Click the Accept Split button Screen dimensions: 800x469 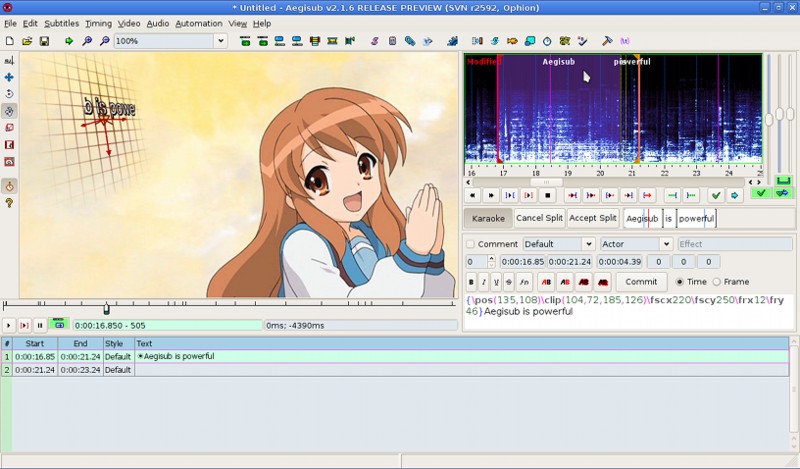(593, 218)
